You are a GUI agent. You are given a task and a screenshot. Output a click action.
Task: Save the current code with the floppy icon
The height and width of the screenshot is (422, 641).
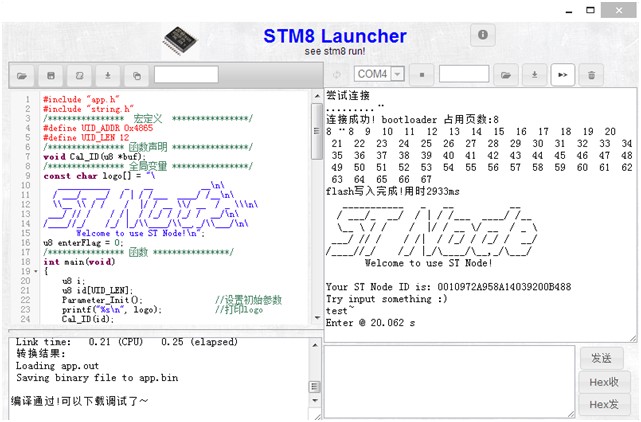pyautogui.click(x=51, y=76)
